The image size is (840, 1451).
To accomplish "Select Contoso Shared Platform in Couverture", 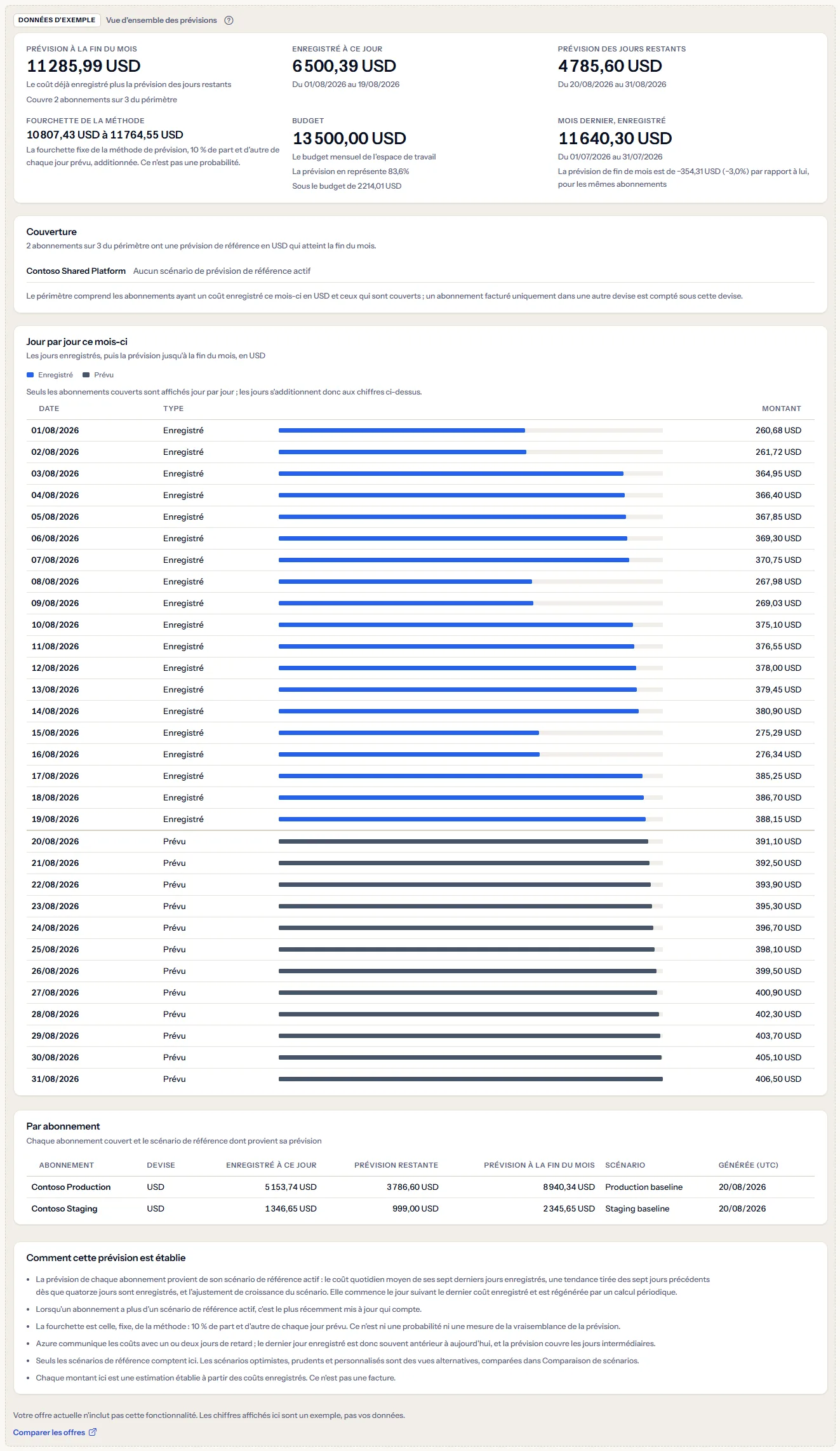I will (x=76, y=271).
